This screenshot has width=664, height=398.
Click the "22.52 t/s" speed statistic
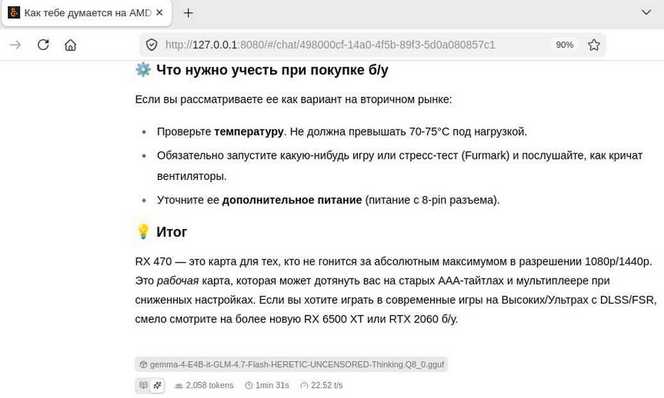[x=322, y=385]
